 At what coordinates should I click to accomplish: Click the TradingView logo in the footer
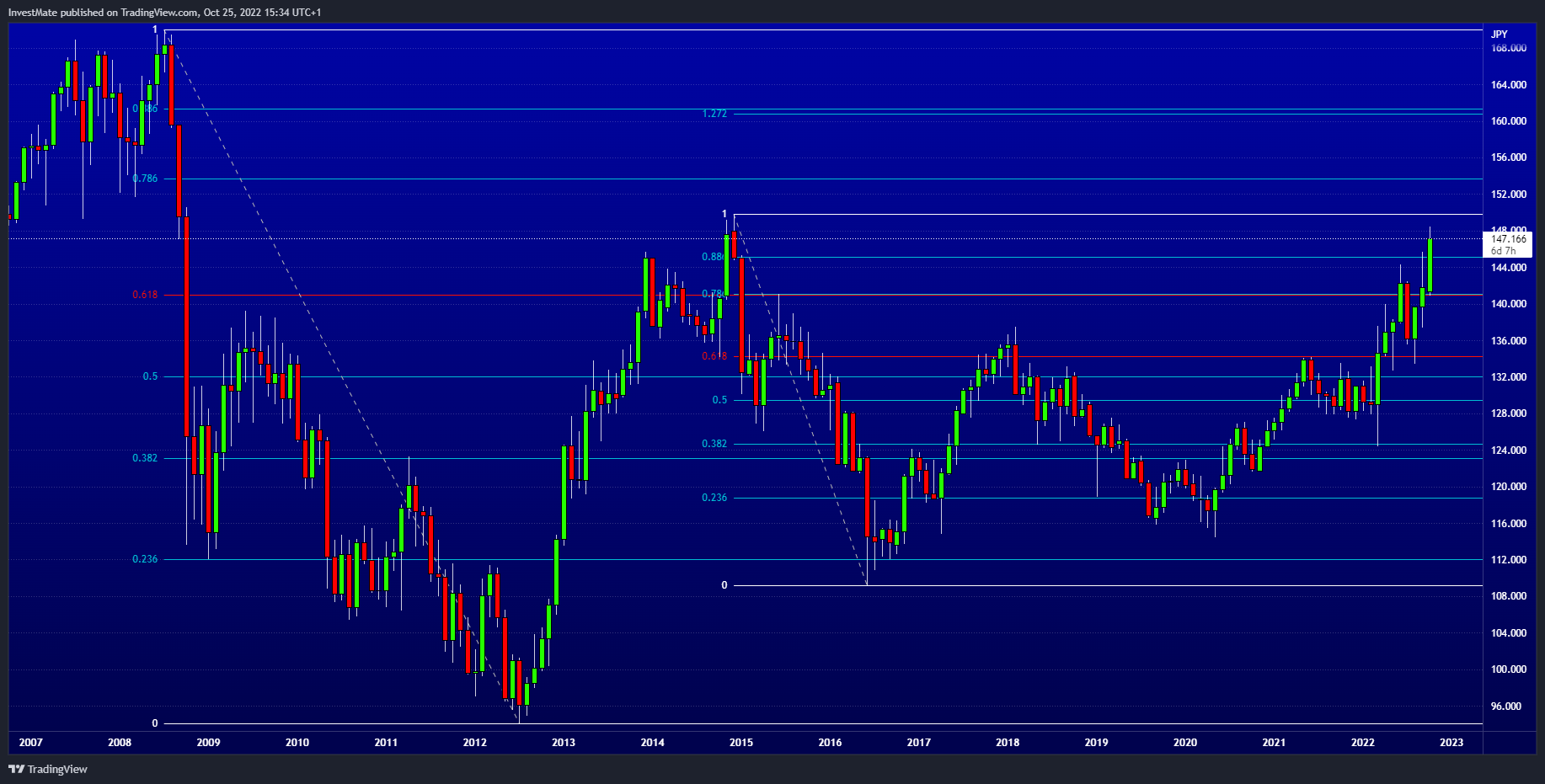point(48,769)
